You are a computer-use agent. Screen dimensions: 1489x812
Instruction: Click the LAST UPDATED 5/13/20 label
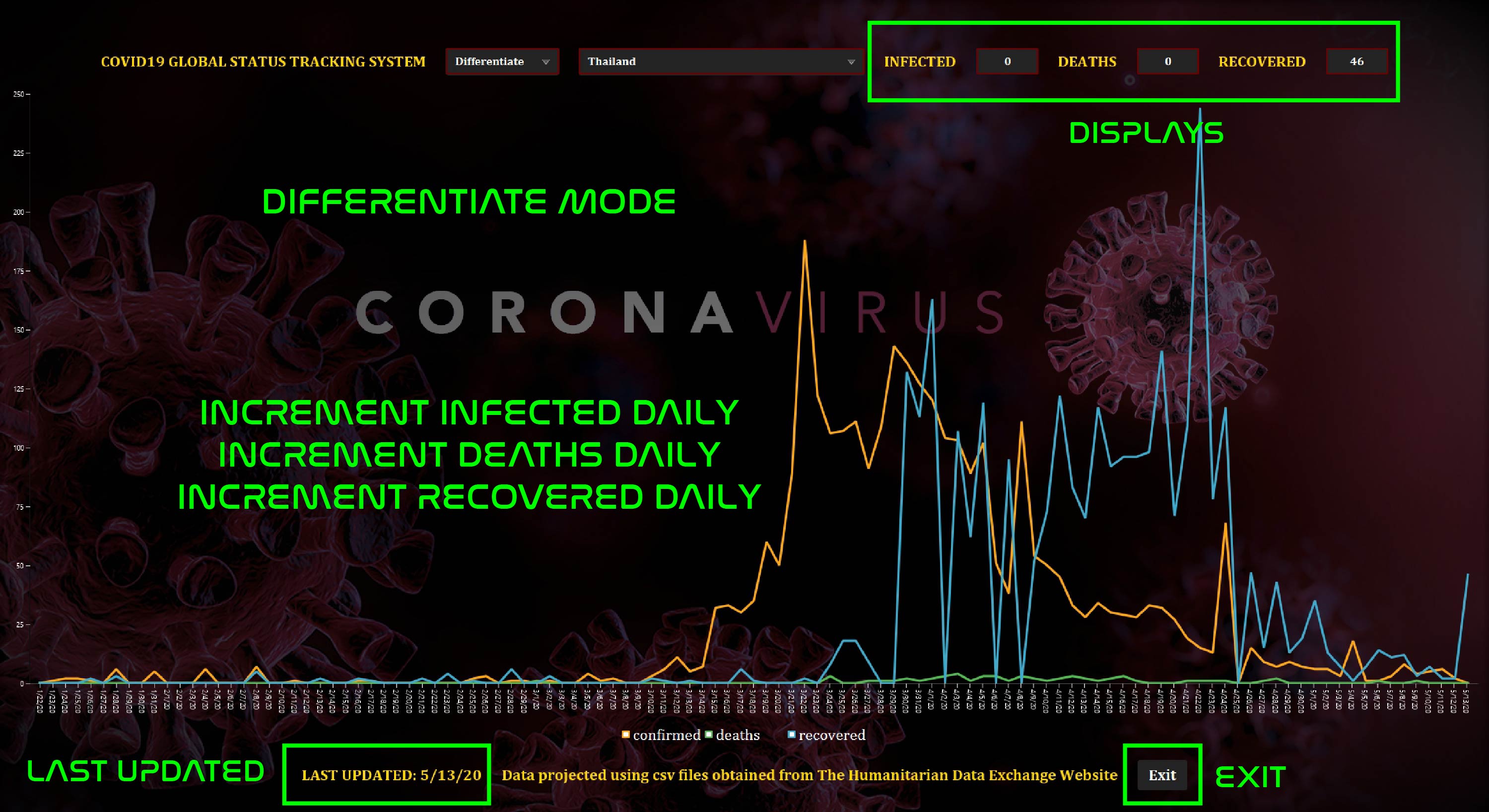point(391,775)
